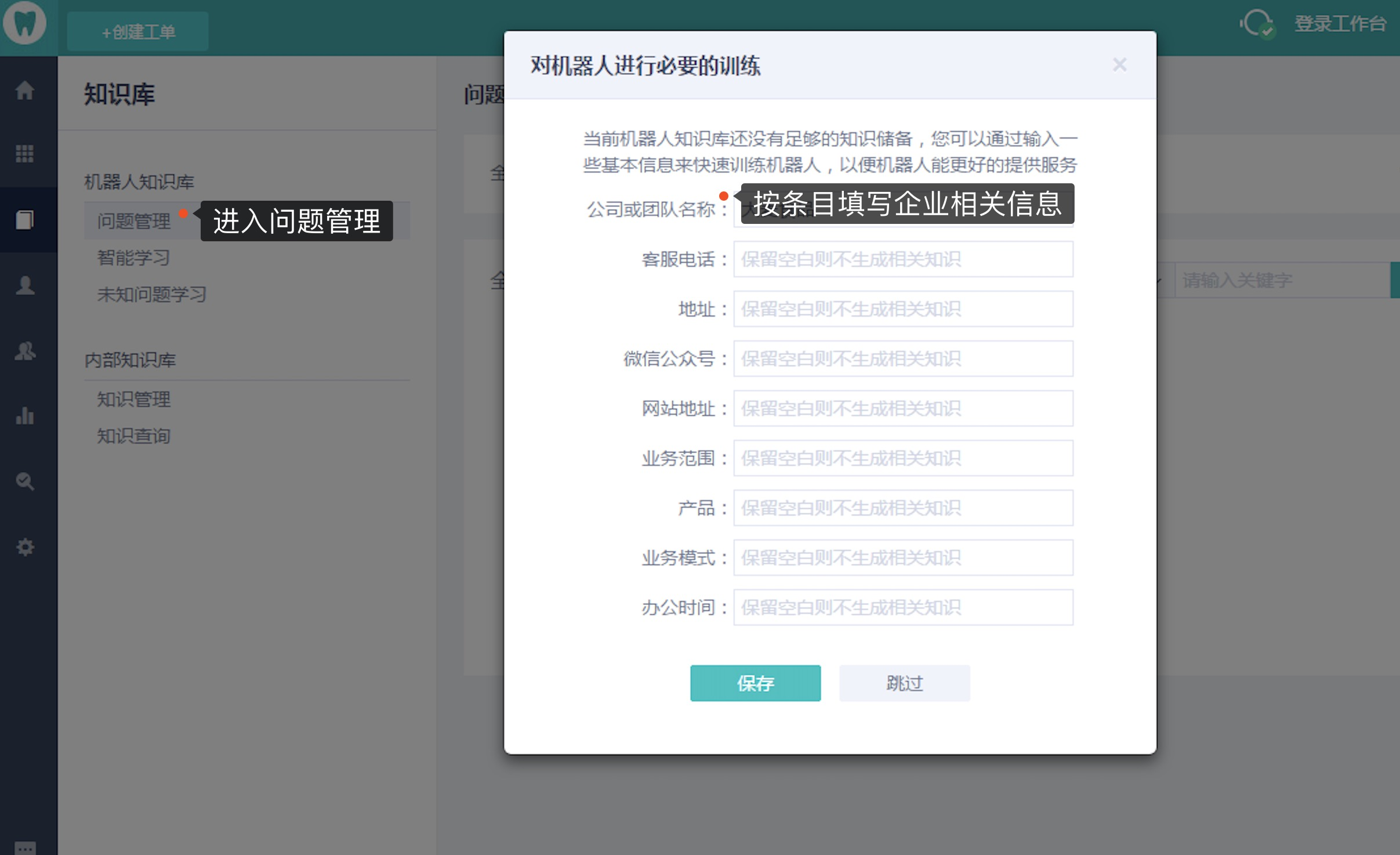The width and height of the screenshot is (1400, 855).
Task: Close the robot training dialog
Action: (x=1119, y=65)
